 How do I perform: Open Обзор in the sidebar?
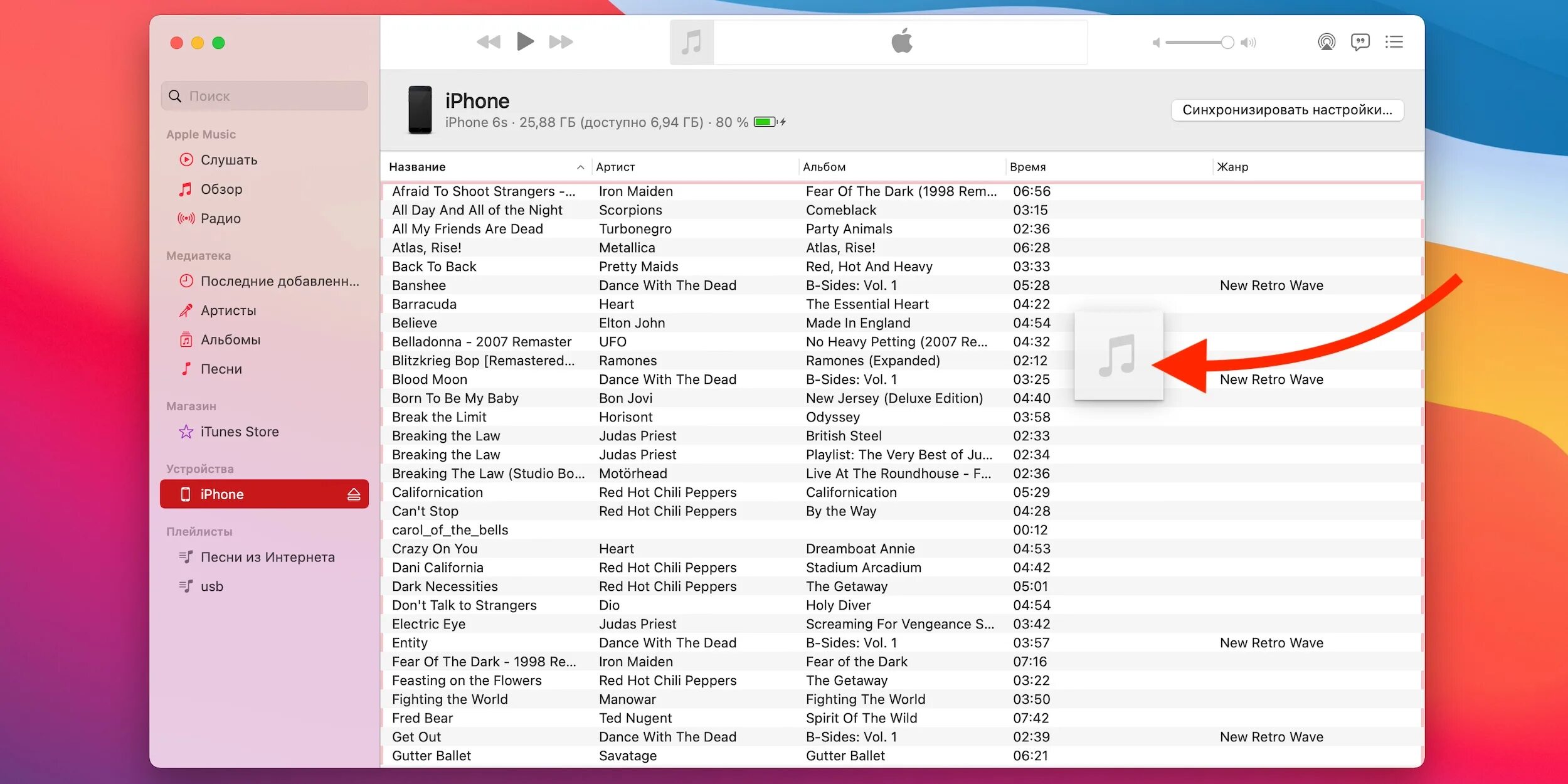221,189
